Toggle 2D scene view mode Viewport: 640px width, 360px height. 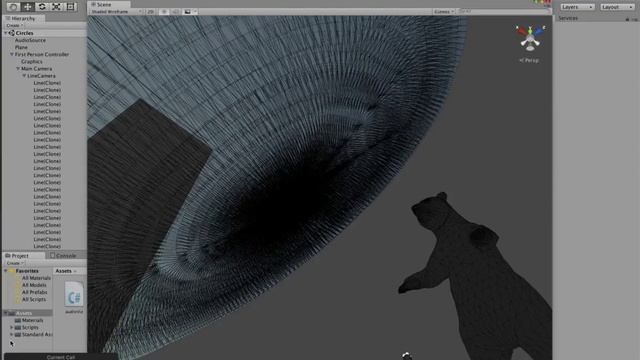click(x=151, y=12)
